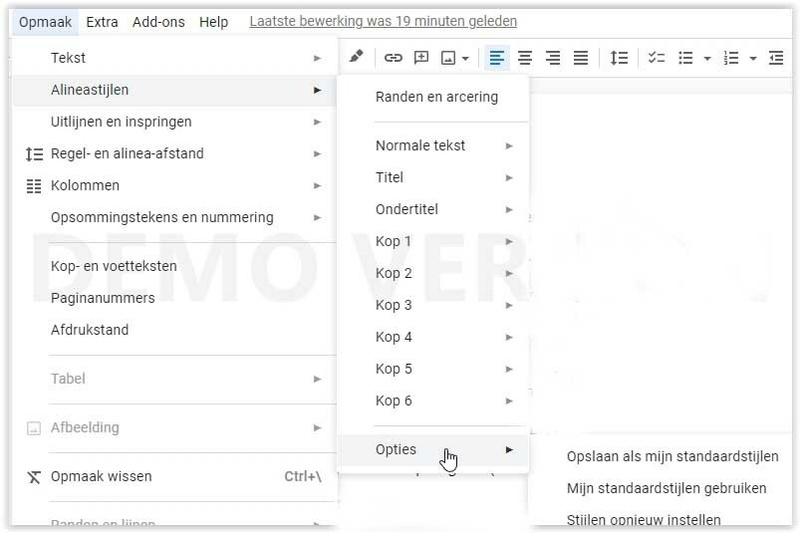Viewport: 800px width, 533px height.
Task: Open Titel style submenu
Action: (434, 177)
